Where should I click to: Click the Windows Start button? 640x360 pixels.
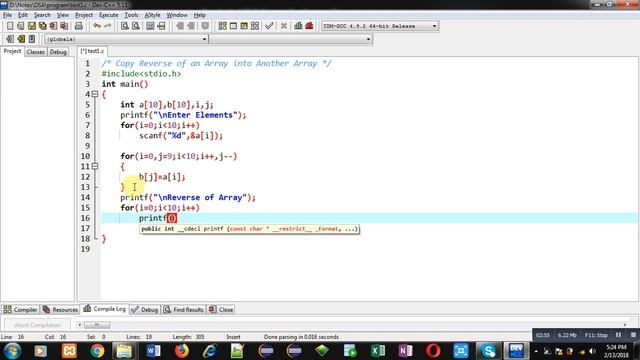tap(13, 351)
